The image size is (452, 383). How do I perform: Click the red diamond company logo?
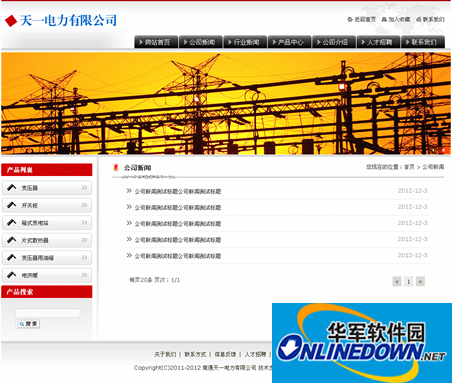(x=11, y=21)
